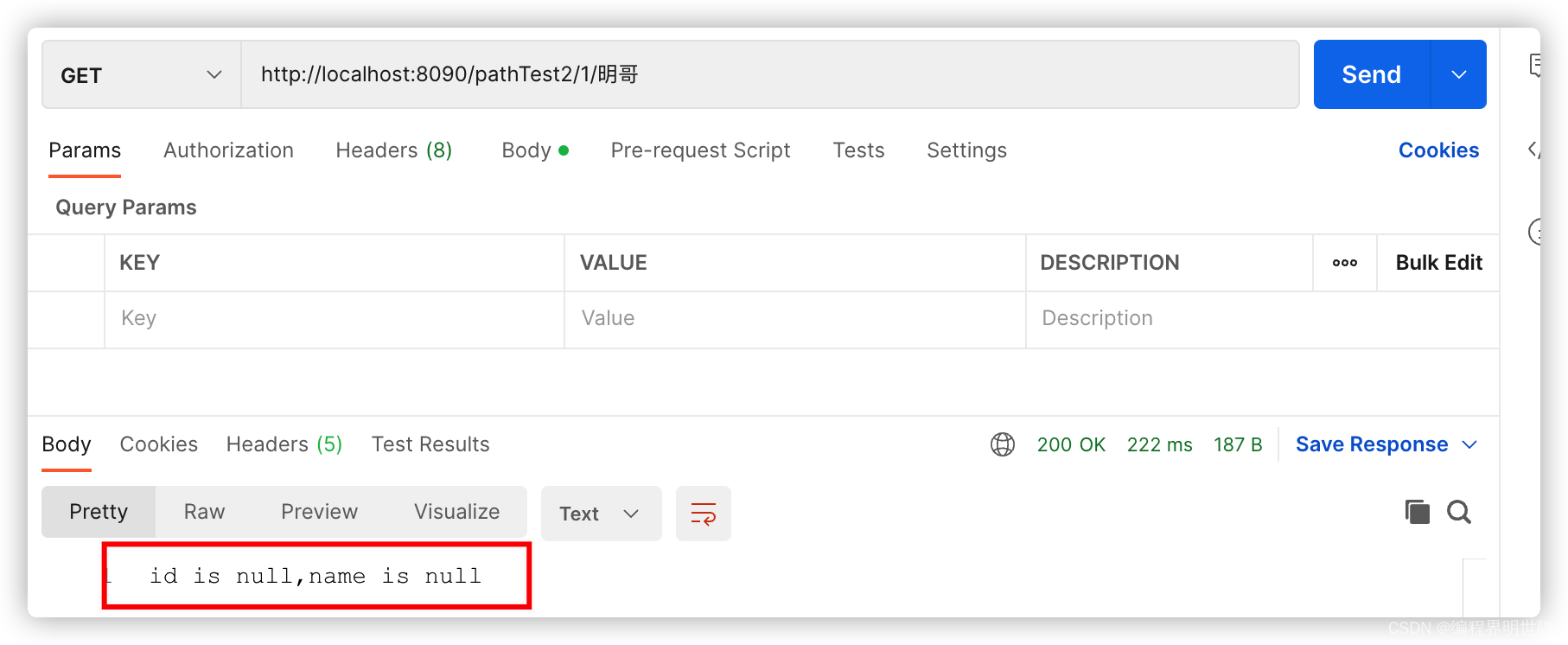Select the Pretty view
Image resolution: width=1568 pixels, height=645 pixels.
click(99, 512)
